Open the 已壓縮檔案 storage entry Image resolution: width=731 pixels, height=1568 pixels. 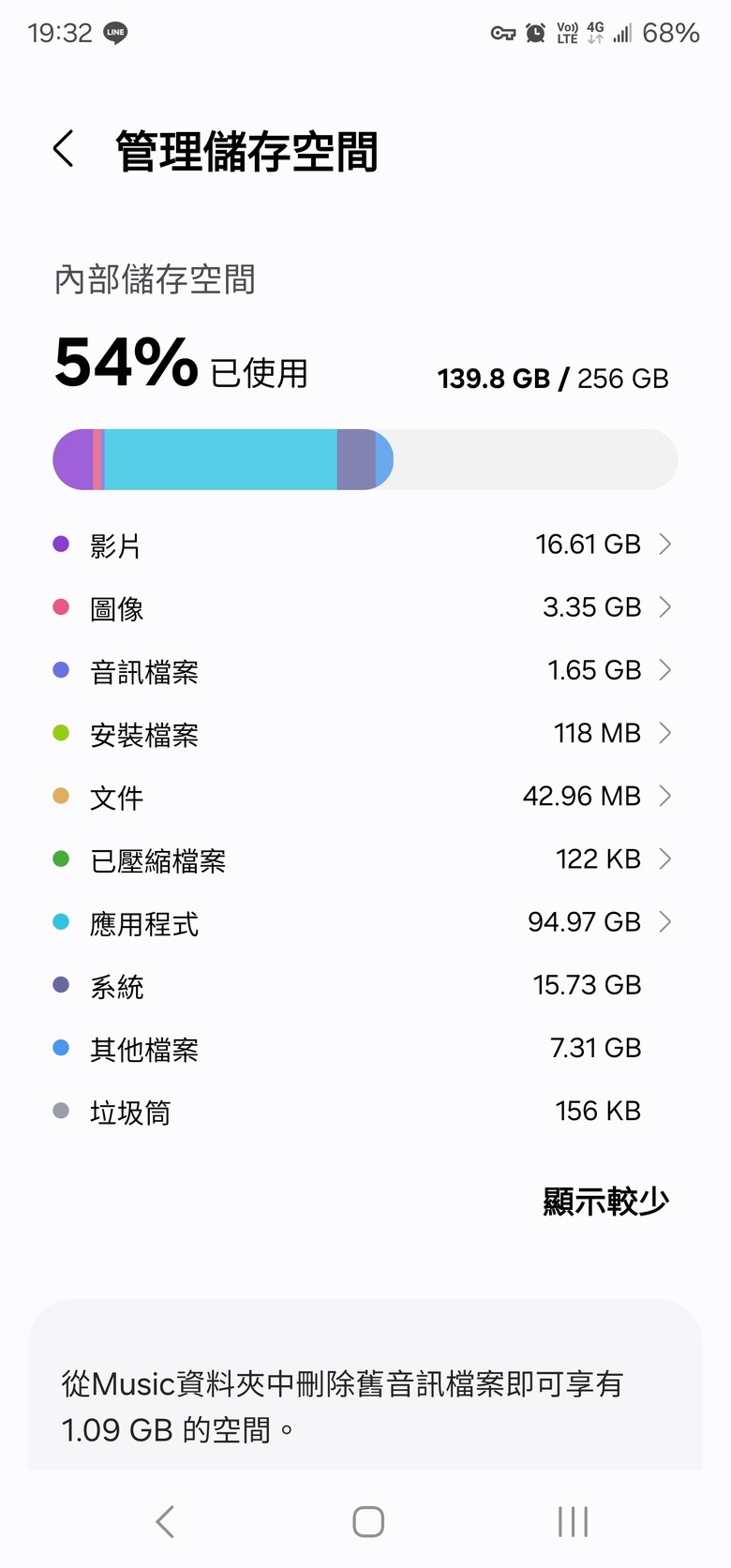pyautogui.click(x=365, y=859)
